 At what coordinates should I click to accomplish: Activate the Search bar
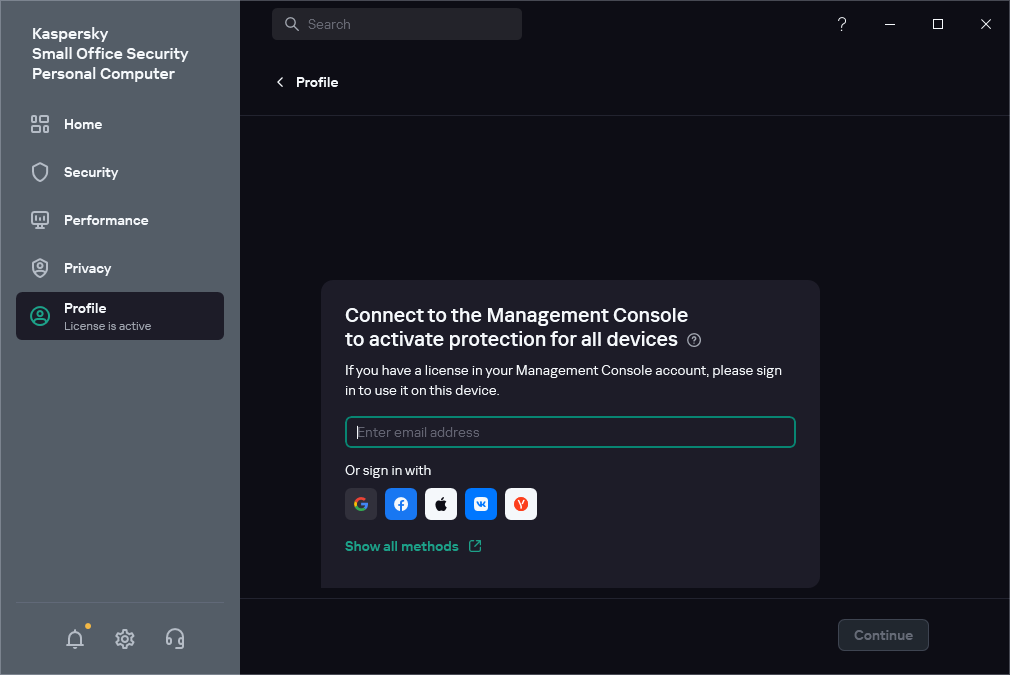click(397, 23)
